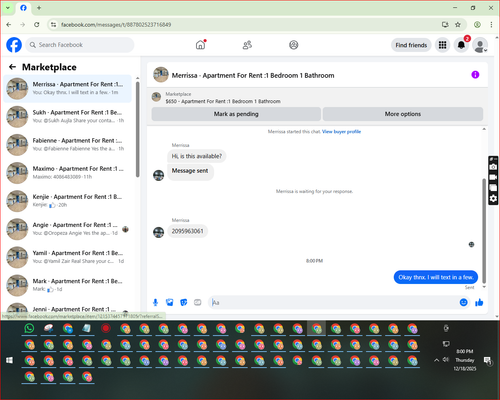The width and height of the screenshot is (500, 400).
Task: Click the red record app on taskbar
Action: tap(106, 329)
